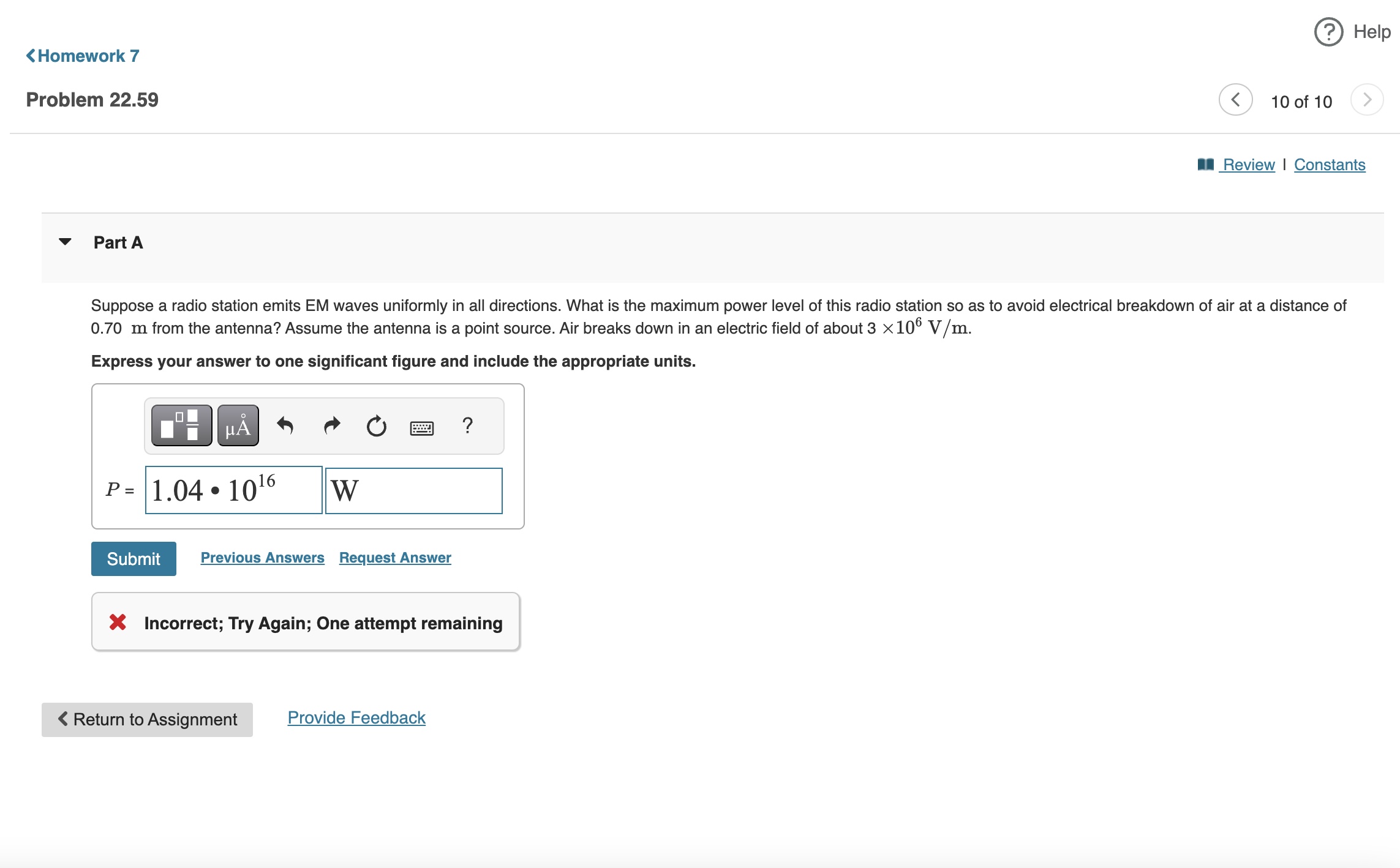Open the Help circle icon
The height and width of the screenshot is (868, 1400).
pos(1328,32)
